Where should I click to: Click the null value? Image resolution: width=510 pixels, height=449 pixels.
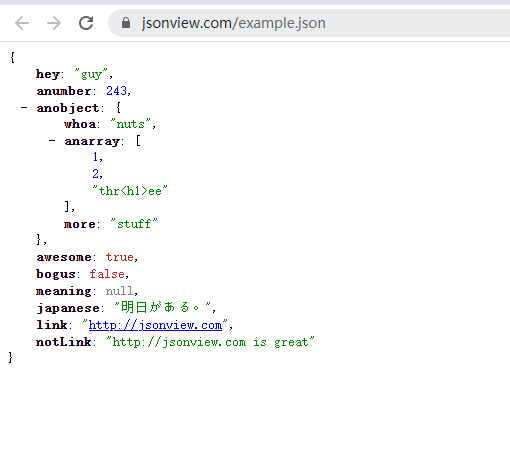coord(120,291)
